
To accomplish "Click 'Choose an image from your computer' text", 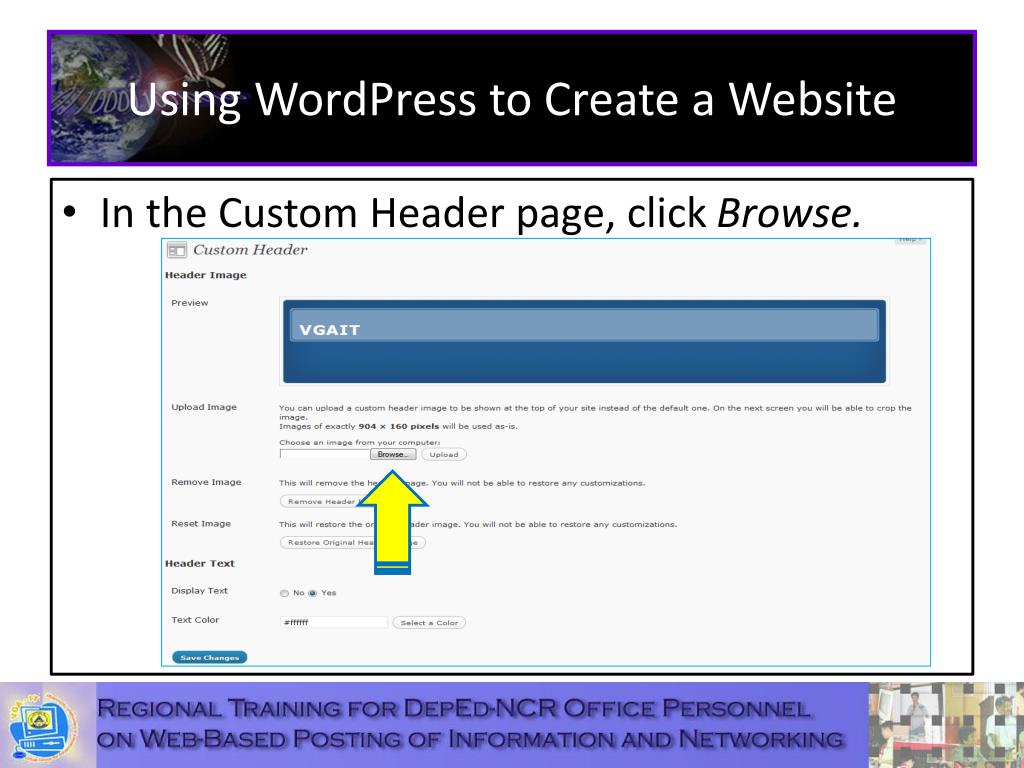I will pyautogui.click(x=360, y=442).
